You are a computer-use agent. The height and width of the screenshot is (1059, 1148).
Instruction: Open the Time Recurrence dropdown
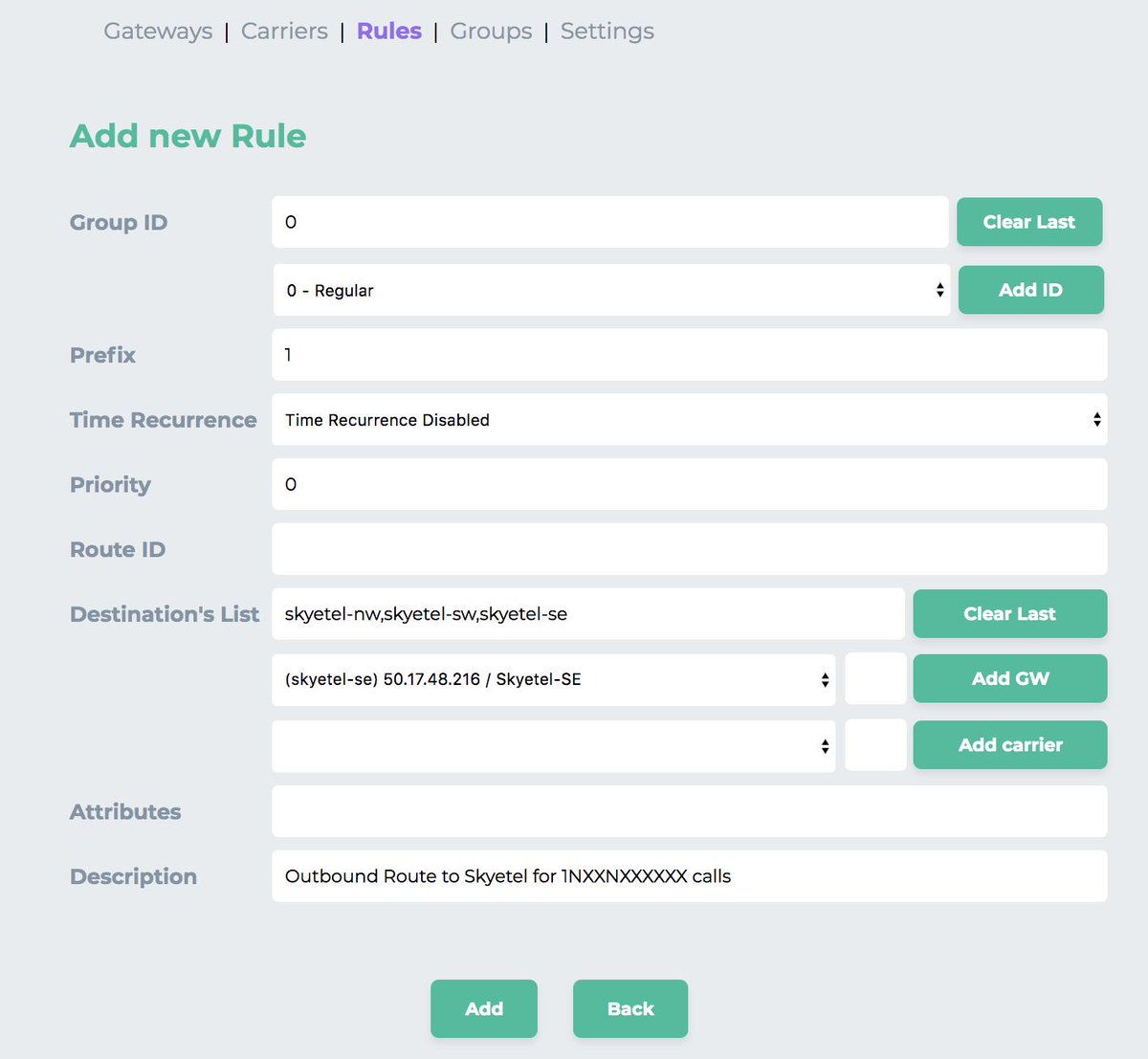click(689, 420)
